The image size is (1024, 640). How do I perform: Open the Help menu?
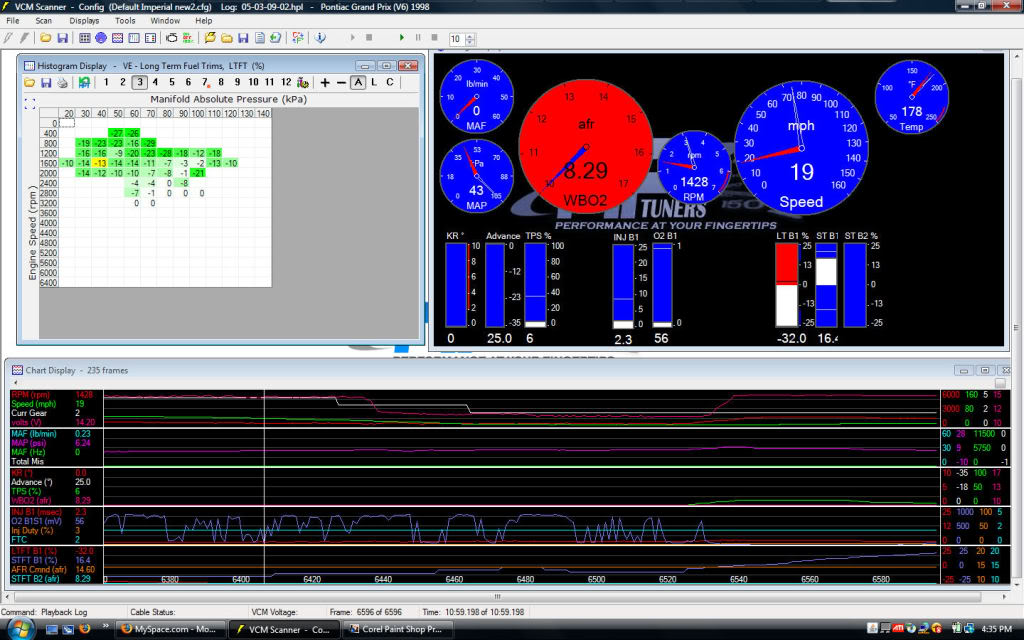point(203,21)
